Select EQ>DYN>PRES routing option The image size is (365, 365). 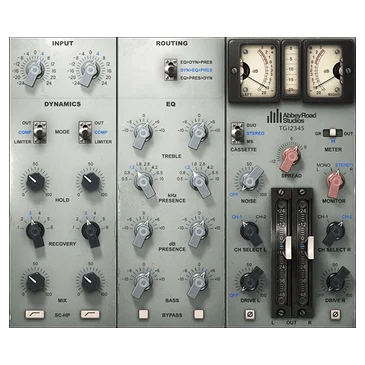tap(196, 62)
